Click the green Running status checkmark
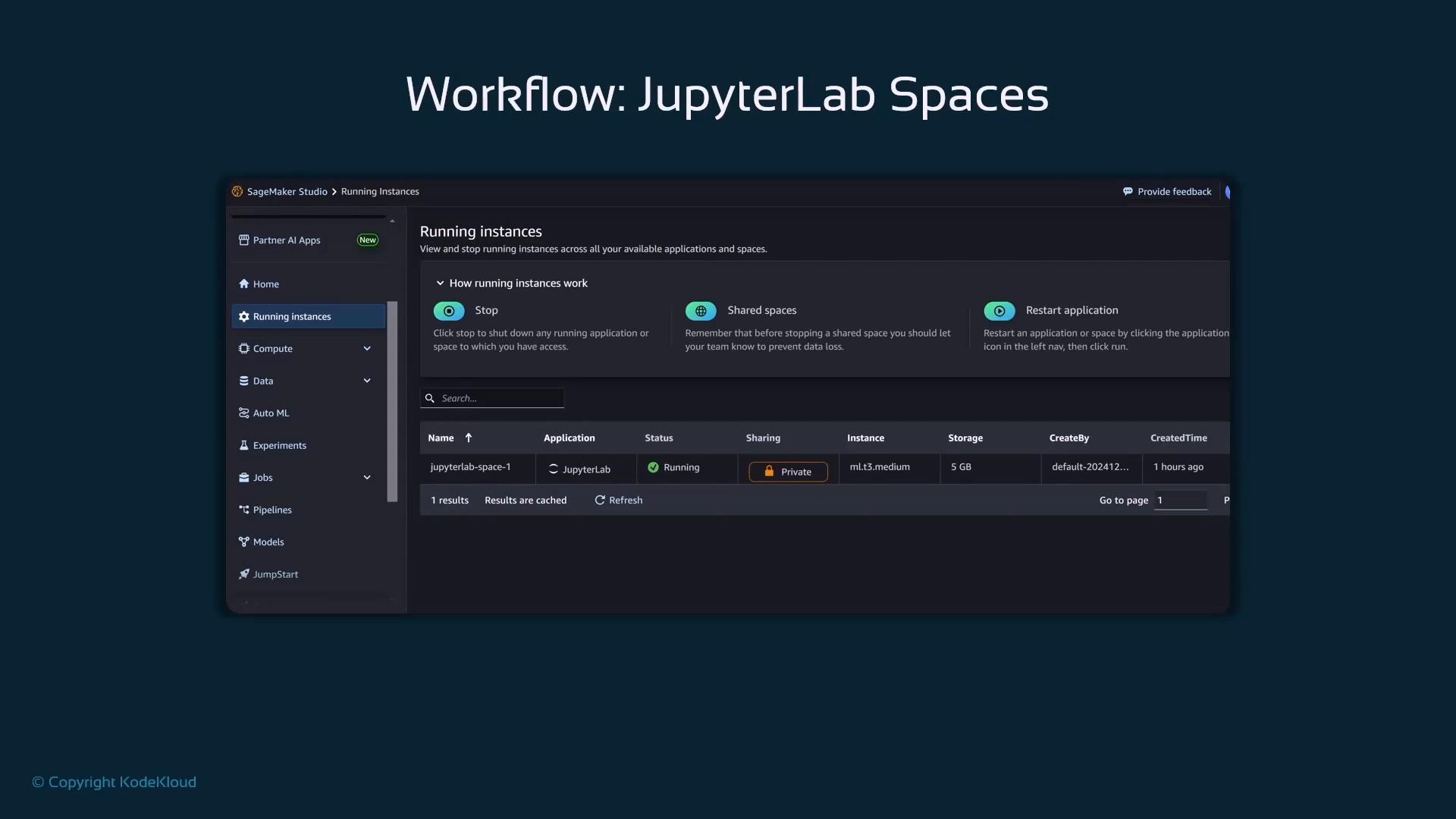The height and width of the screenshot is (819, 1456). pos(653,467)
